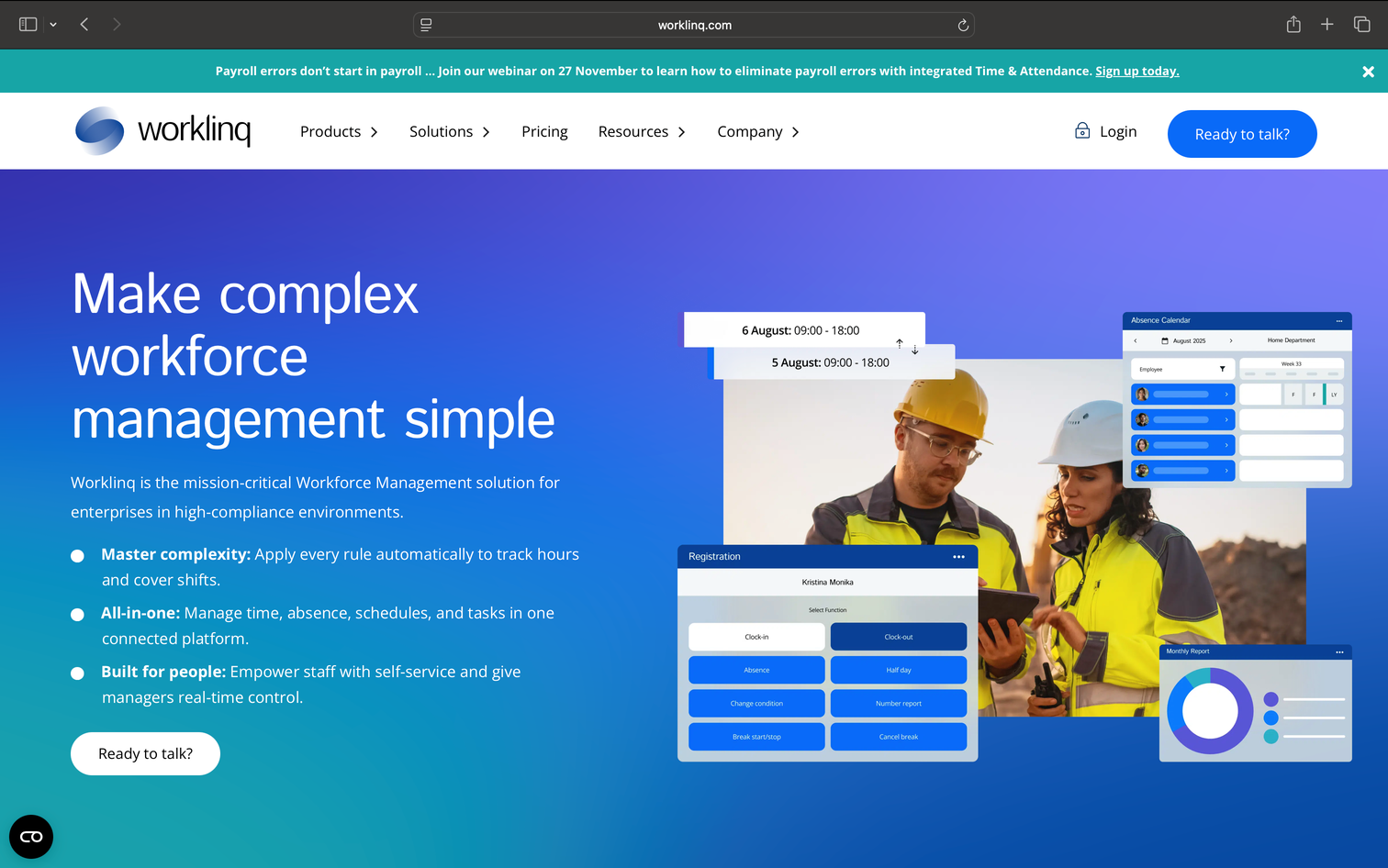Expand the Solutions menu
This screenshot has width=1388, height=868.
click(450, 131)
